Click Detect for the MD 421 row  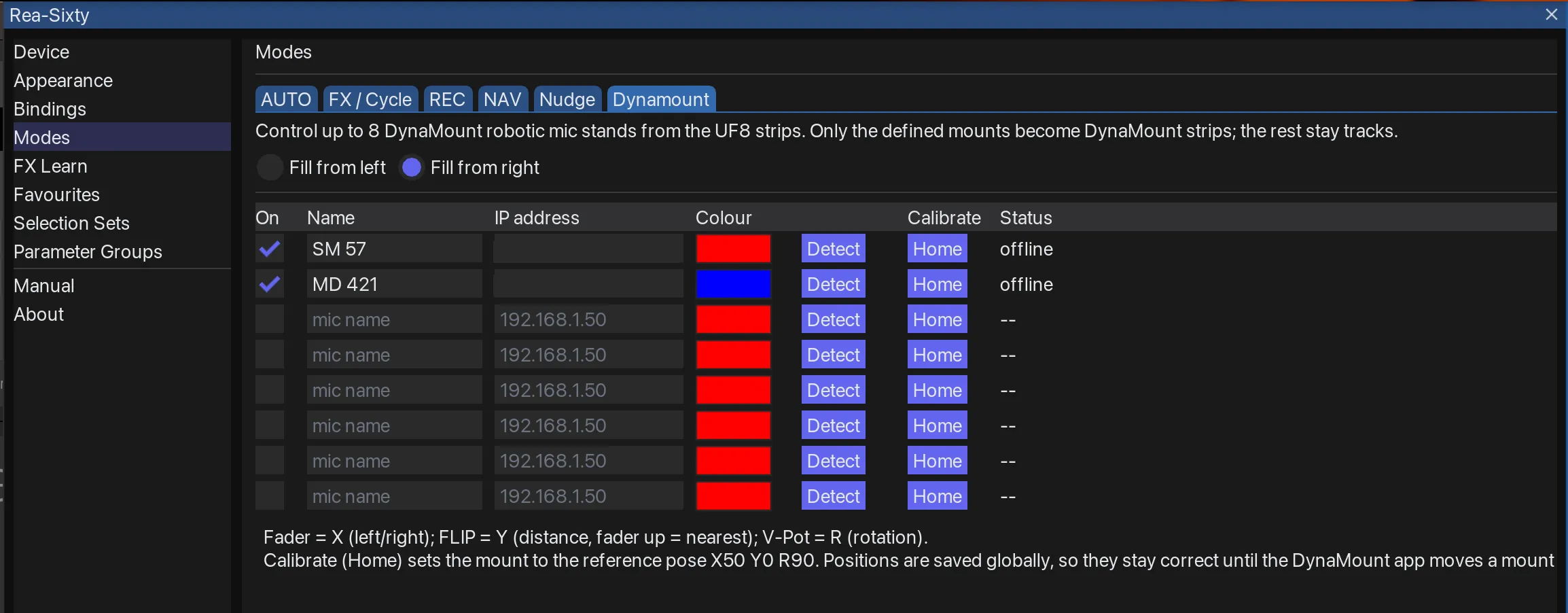click(834, 284)
